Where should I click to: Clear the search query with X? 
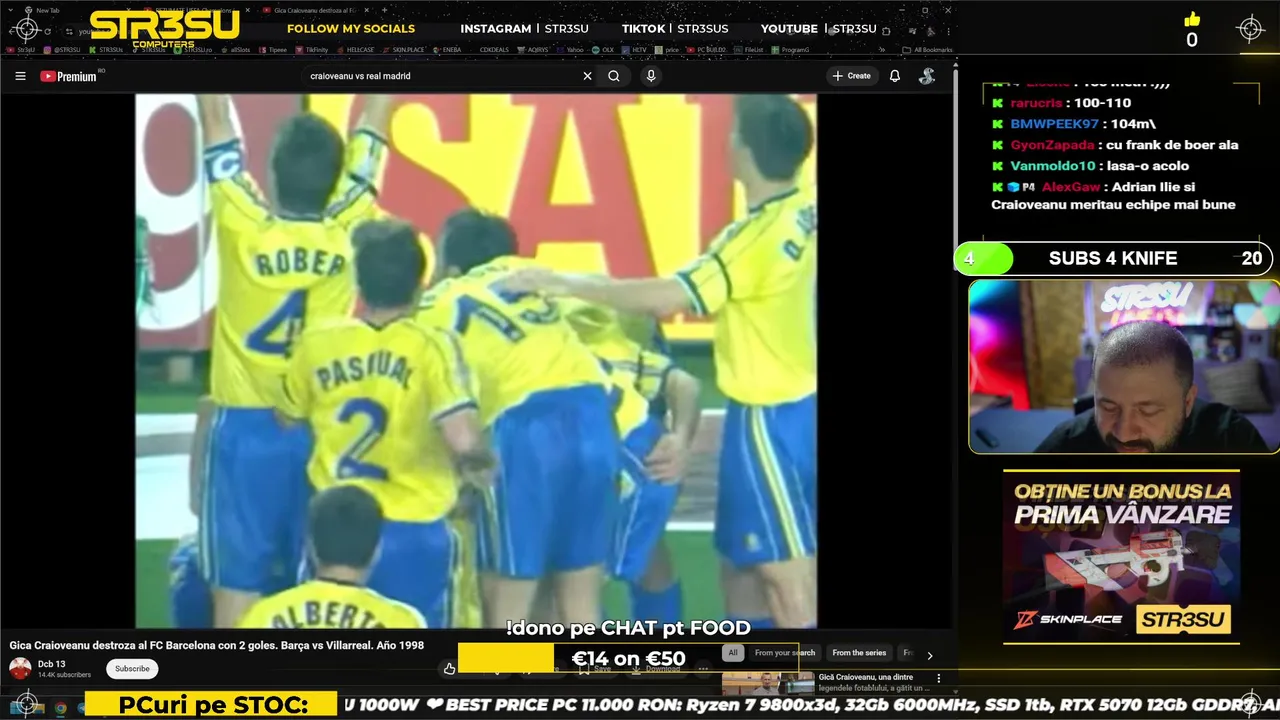[587, 76]
